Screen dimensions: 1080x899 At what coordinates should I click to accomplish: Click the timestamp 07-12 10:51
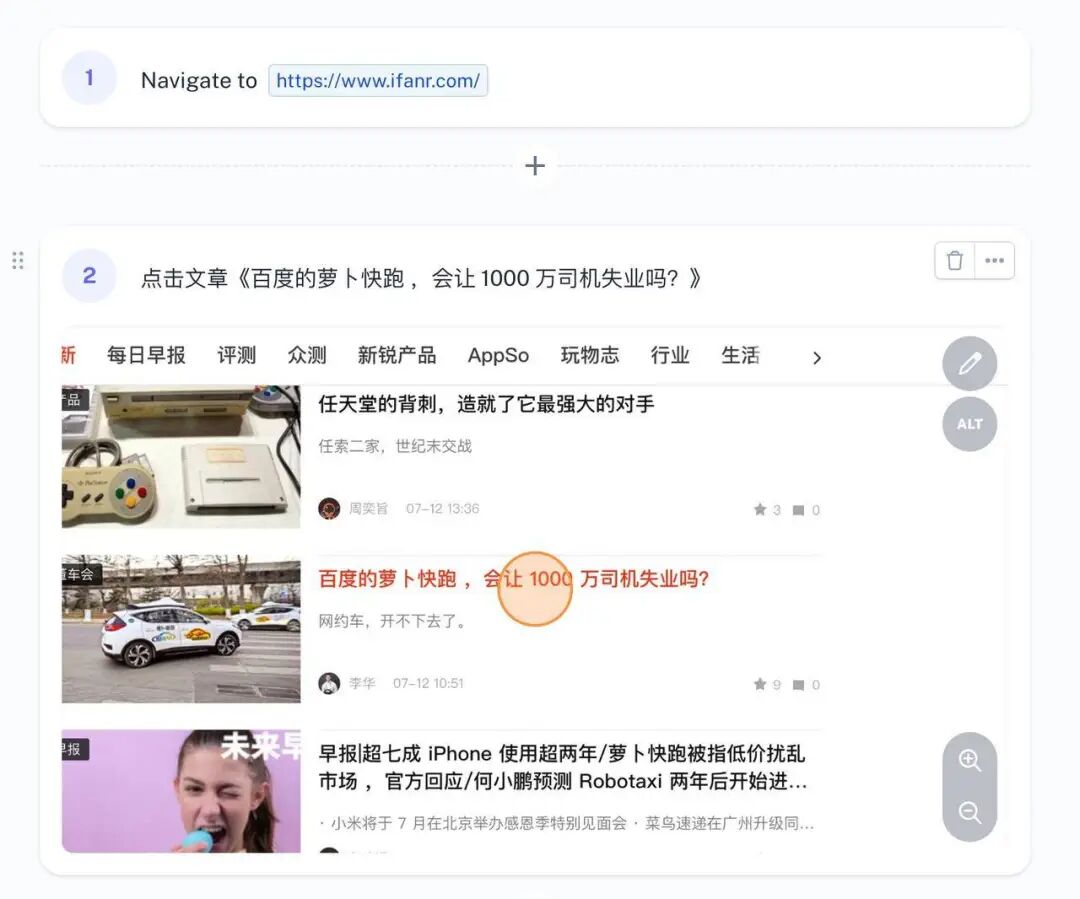428,683
